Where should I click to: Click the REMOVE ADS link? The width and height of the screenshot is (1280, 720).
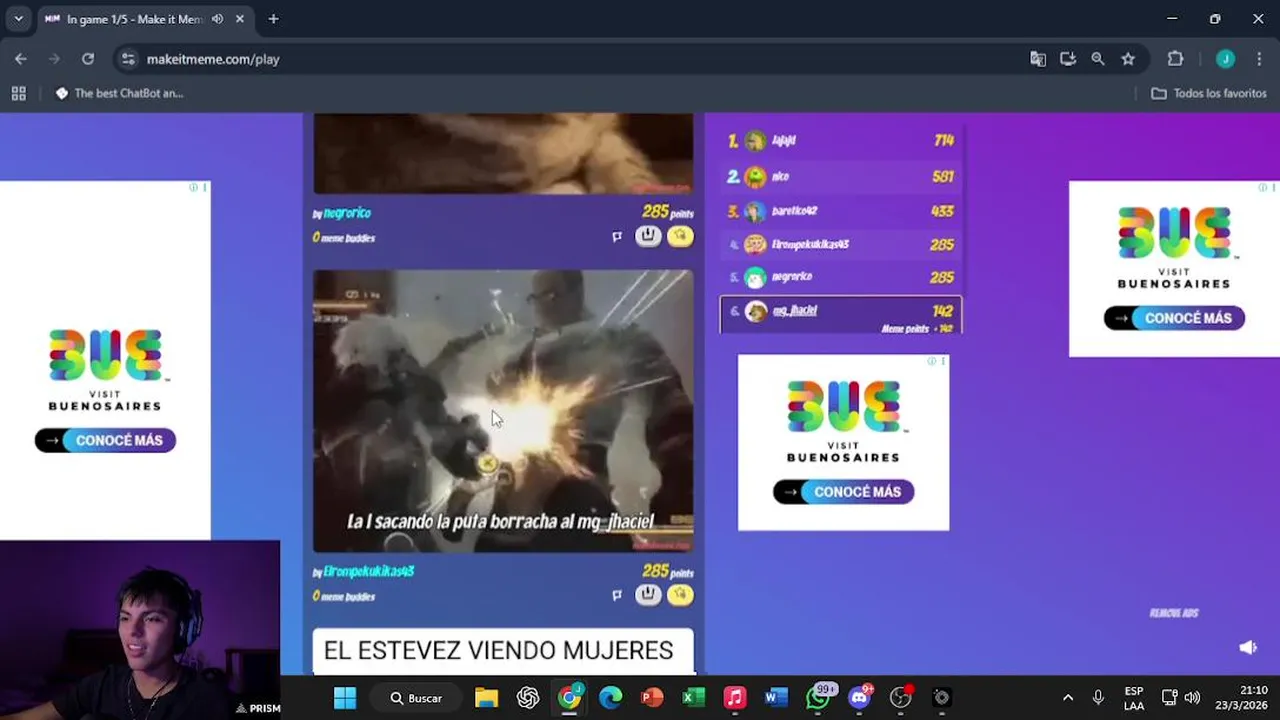(1174, 613)
